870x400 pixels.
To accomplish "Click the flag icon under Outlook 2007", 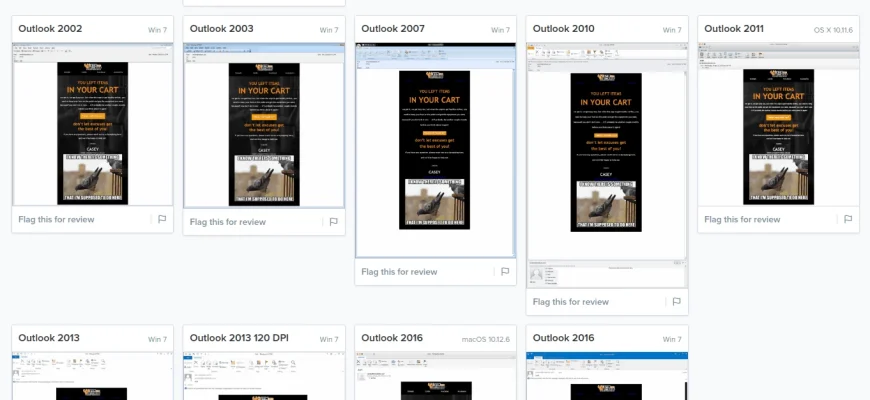I will tap(505, 271).
